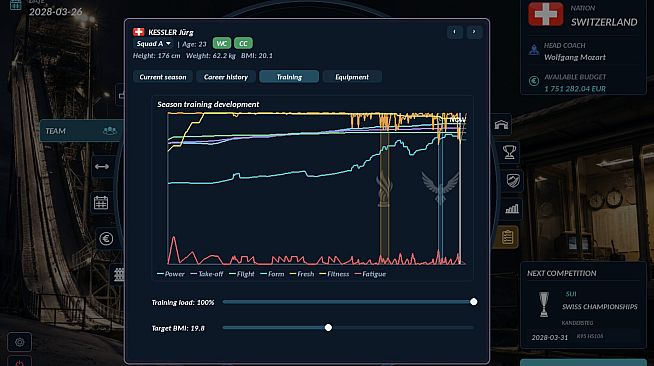
Task: Switch to Equipment tab
Action: point(352,77)
